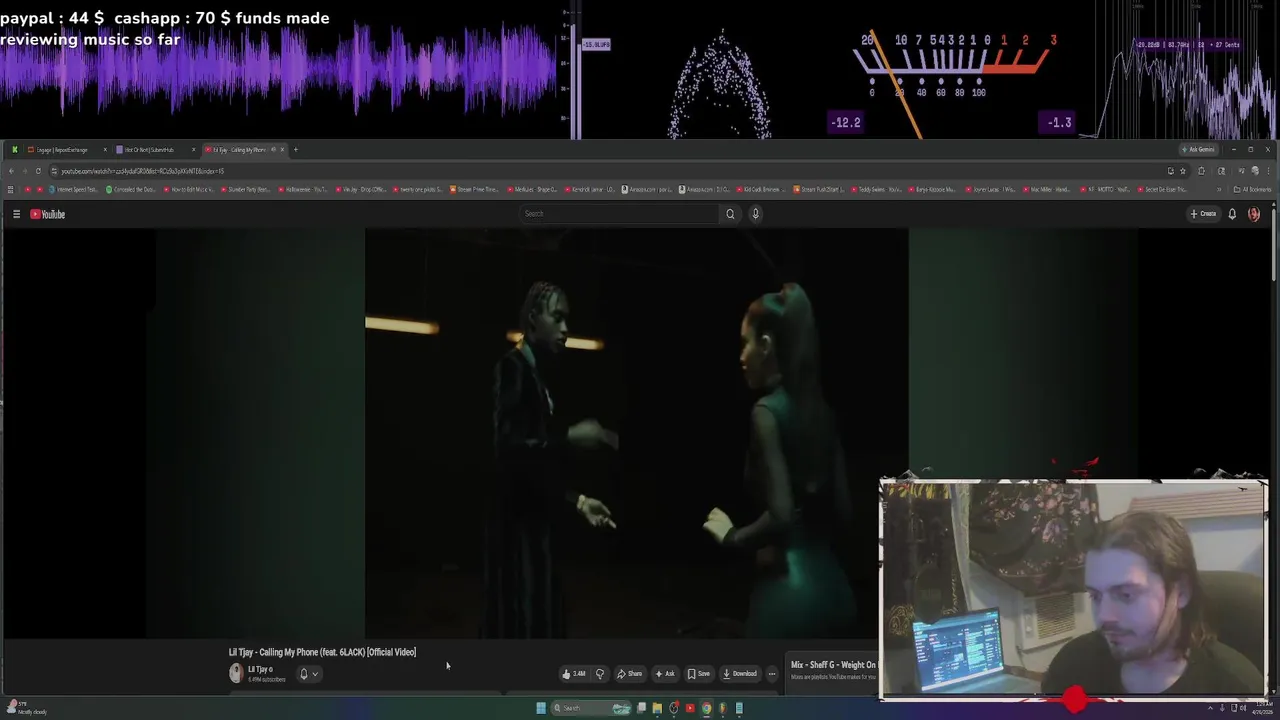Open Lil Tjay channel avatar
The height and width of the screenshot is (720, 1280).
(x=236, y=674)
